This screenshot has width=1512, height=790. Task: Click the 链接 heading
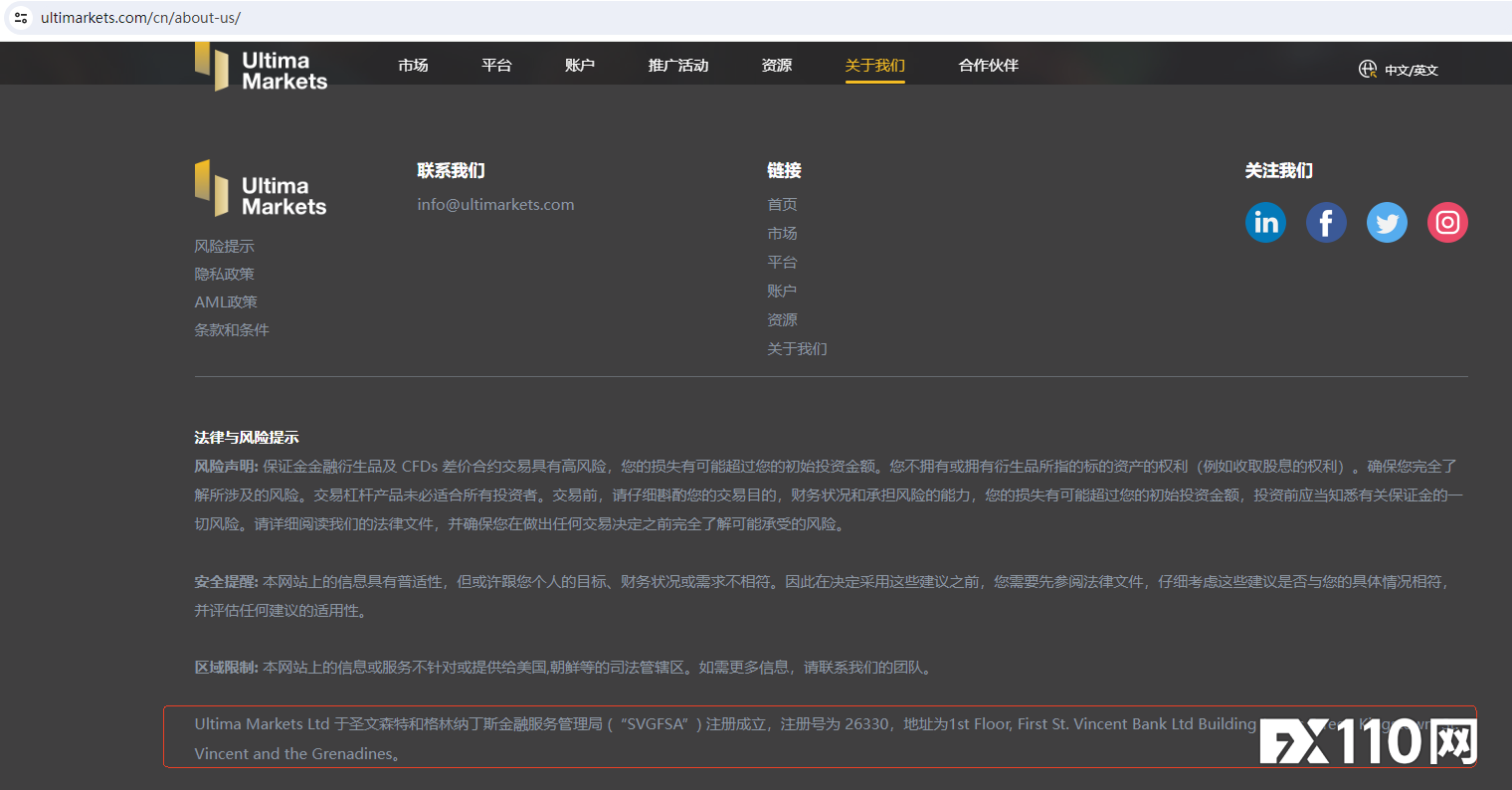pyautogui.click(x=784, y=170)
